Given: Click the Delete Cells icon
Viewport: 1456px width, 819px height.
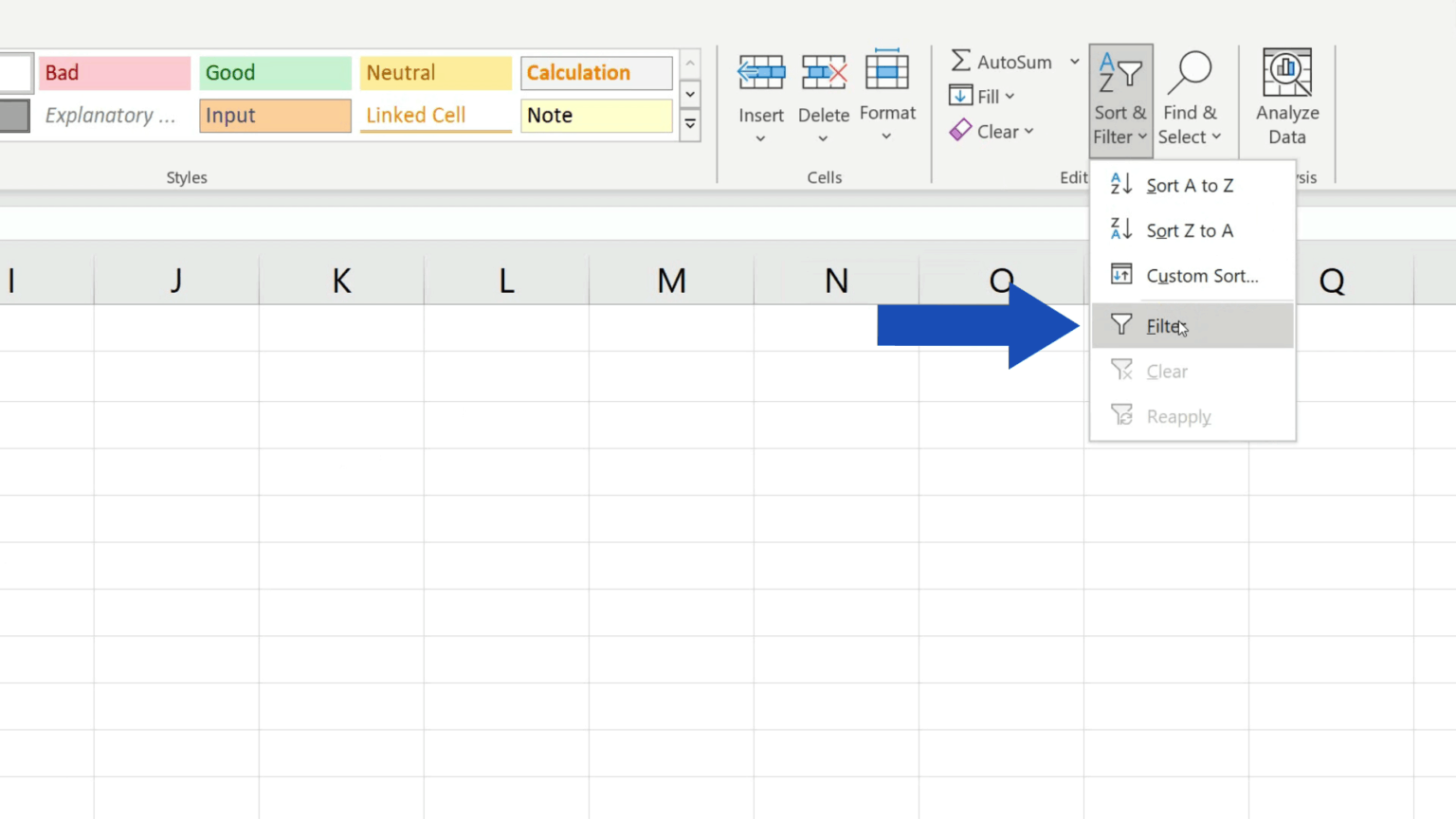Looking at the screenshot, I should [823, 71].
